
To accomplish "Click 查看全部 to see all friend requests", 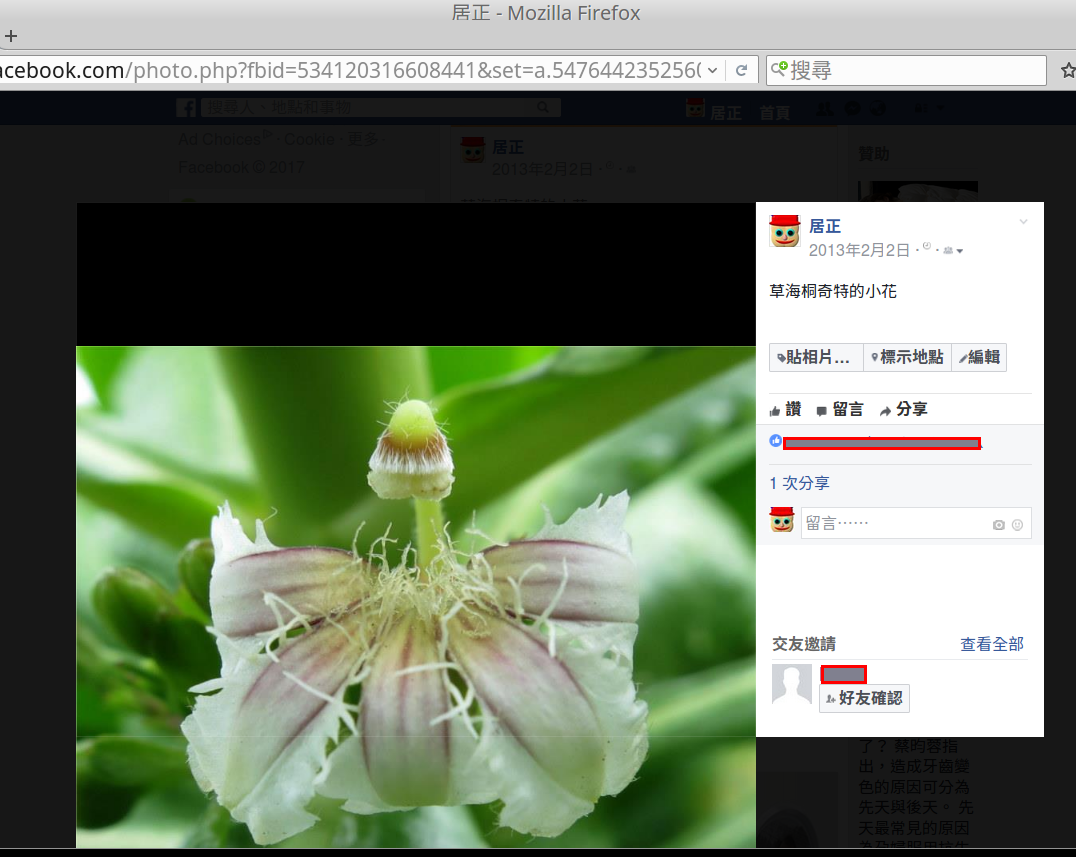I will (x=992, y=644).
